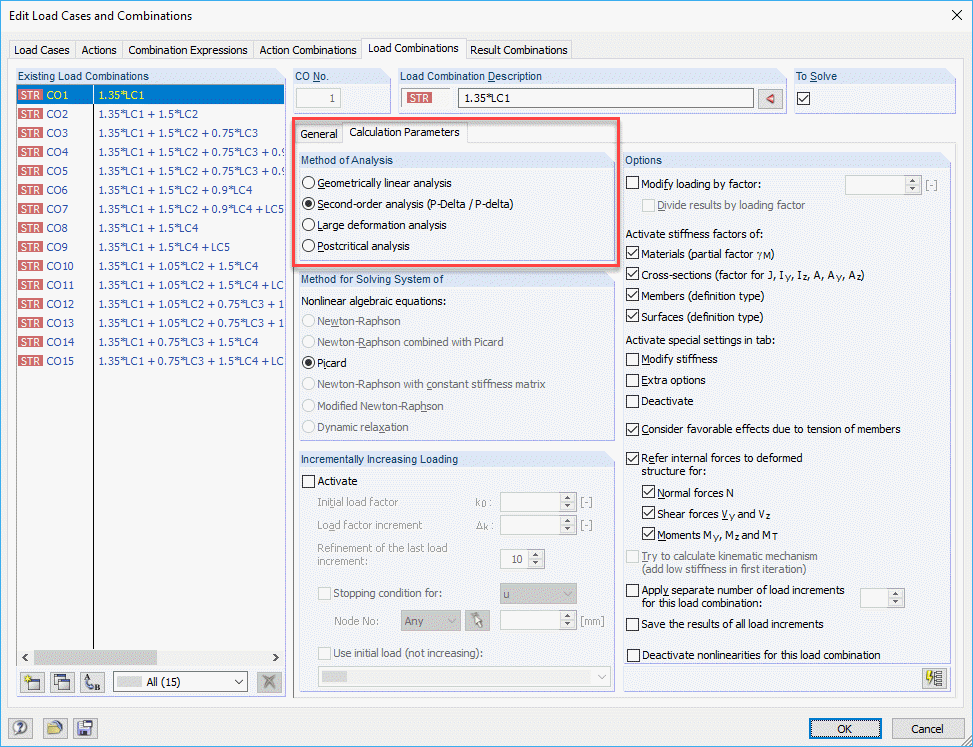Select the Picard solving method
973x747 pixels.
click(x=308, y=363)
